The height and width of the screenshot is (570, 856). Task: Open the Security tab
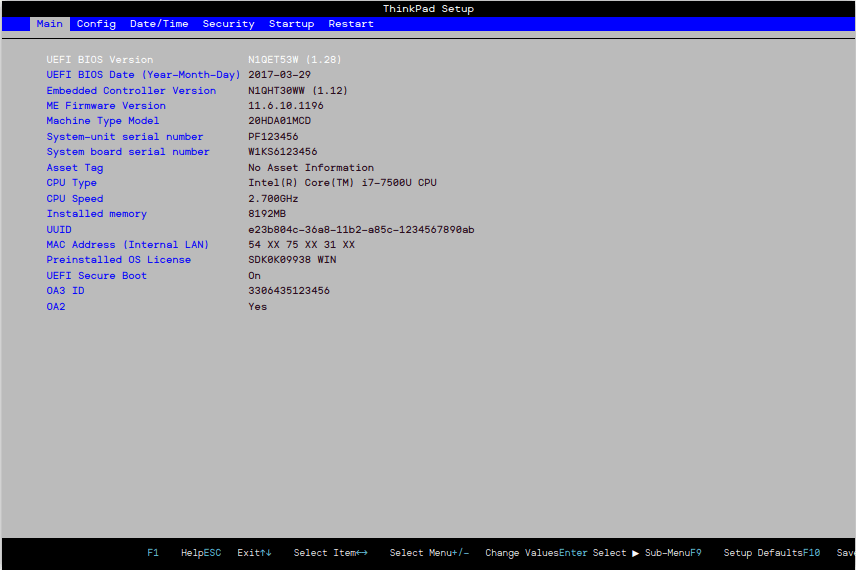228,24
